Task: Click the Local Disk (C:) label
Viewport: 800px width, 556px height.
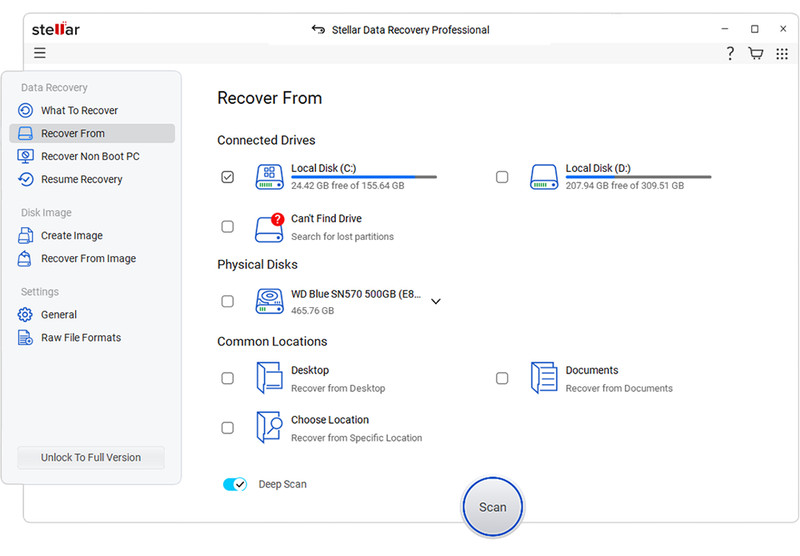Action: click(x=323, y=168)
